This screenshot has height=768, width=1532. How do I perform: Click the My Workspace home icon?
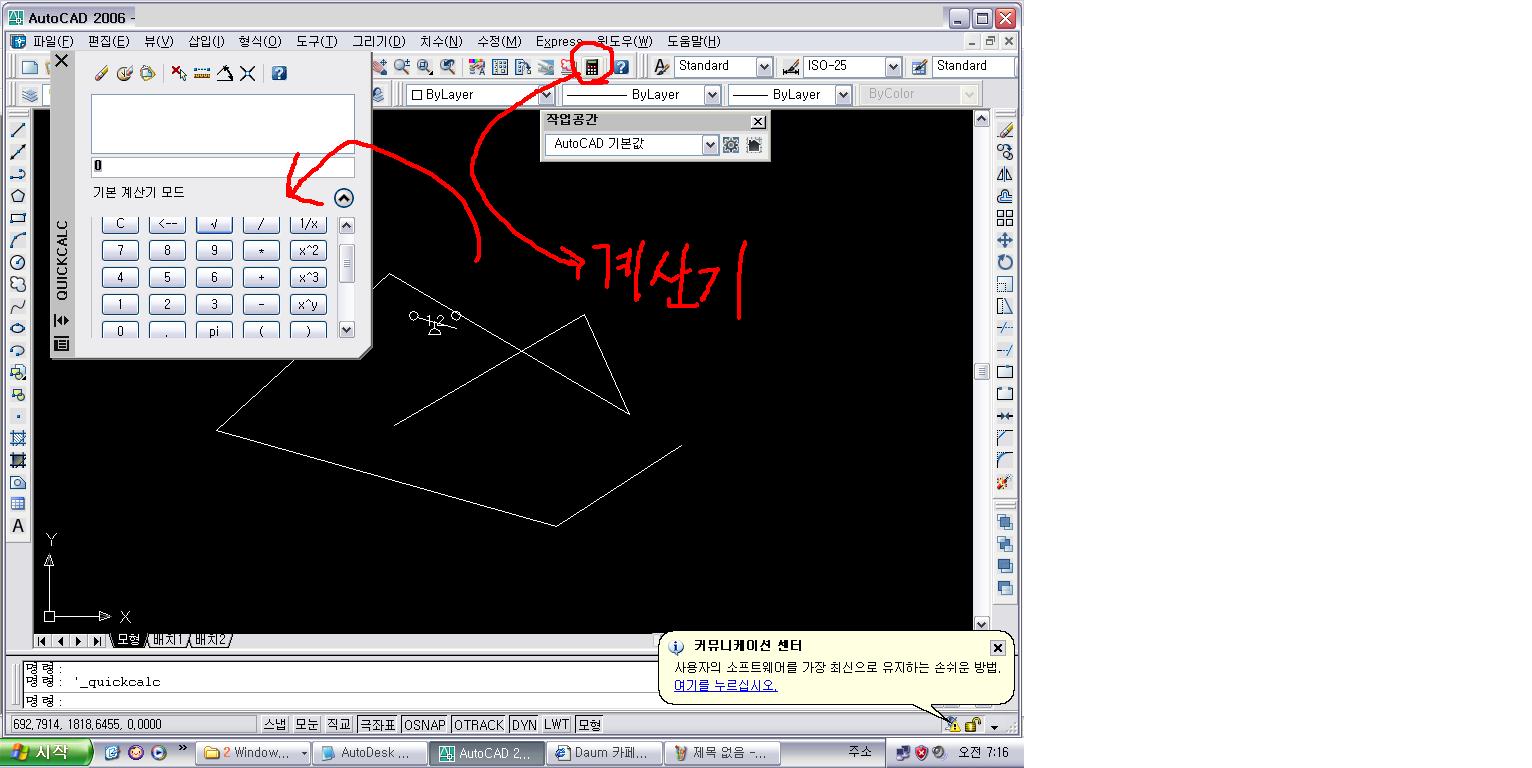(x=754, y=145)
